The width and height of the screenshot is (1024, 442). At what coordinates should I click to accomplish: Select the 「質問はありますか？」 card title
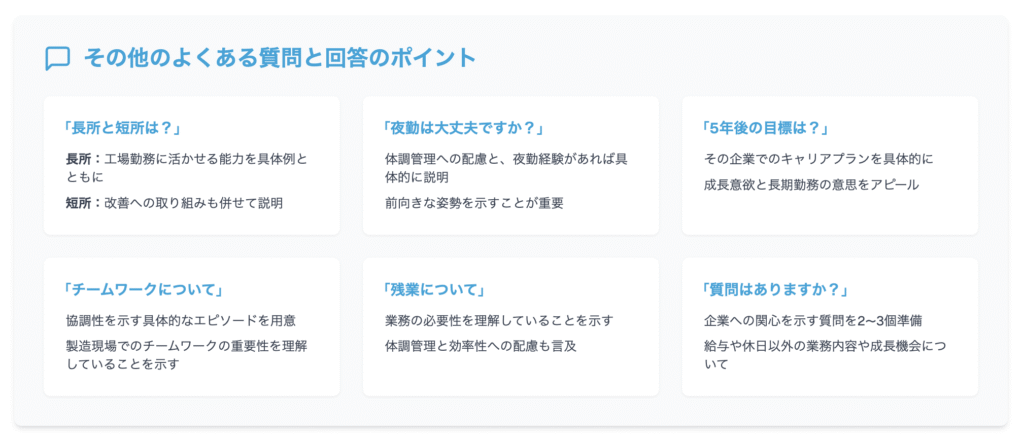pyautogui.click(x=775, y=289)
